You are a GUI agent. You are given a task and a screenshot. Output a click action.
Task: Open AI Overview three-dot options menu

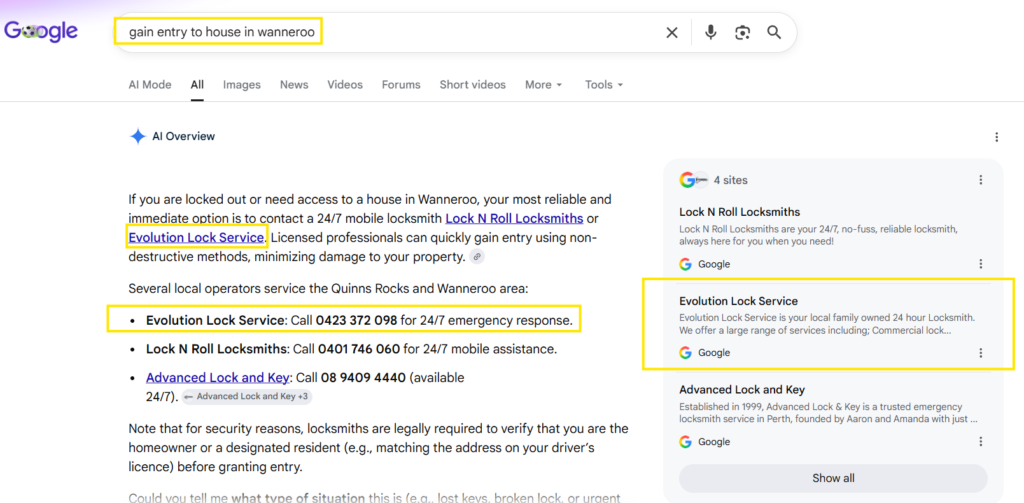(997, 137)
